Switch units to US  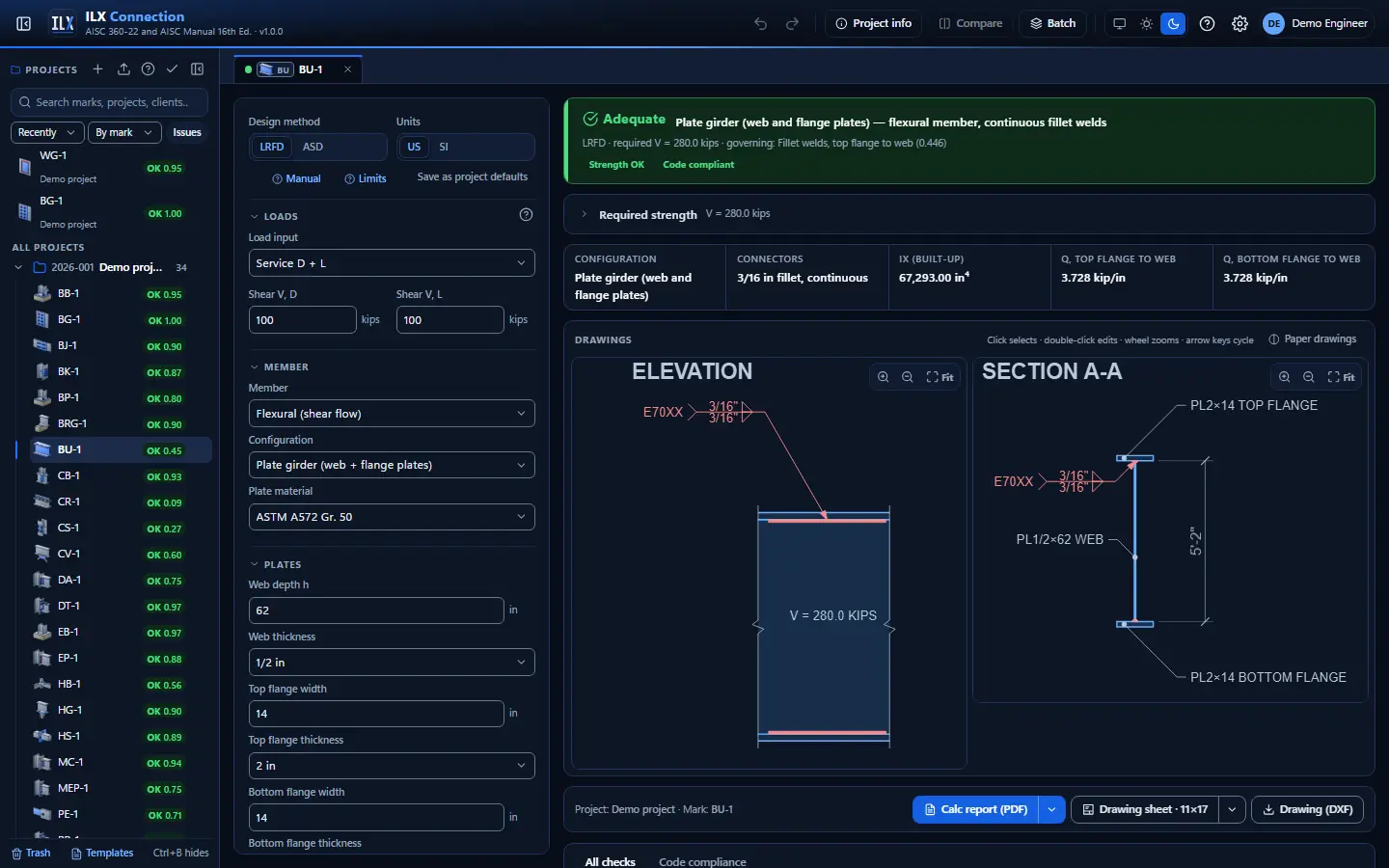click(414, 147)
